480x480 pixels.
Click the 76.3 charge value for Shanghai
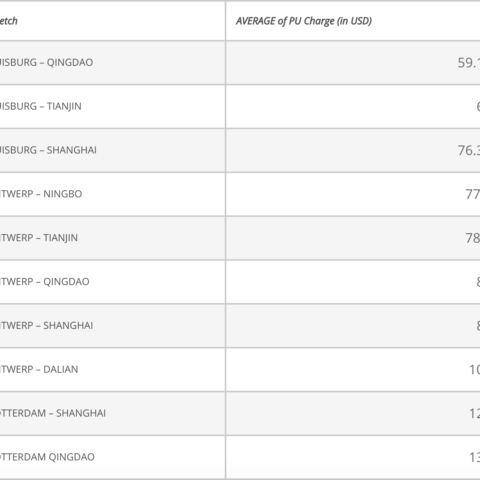coord(469,150)
